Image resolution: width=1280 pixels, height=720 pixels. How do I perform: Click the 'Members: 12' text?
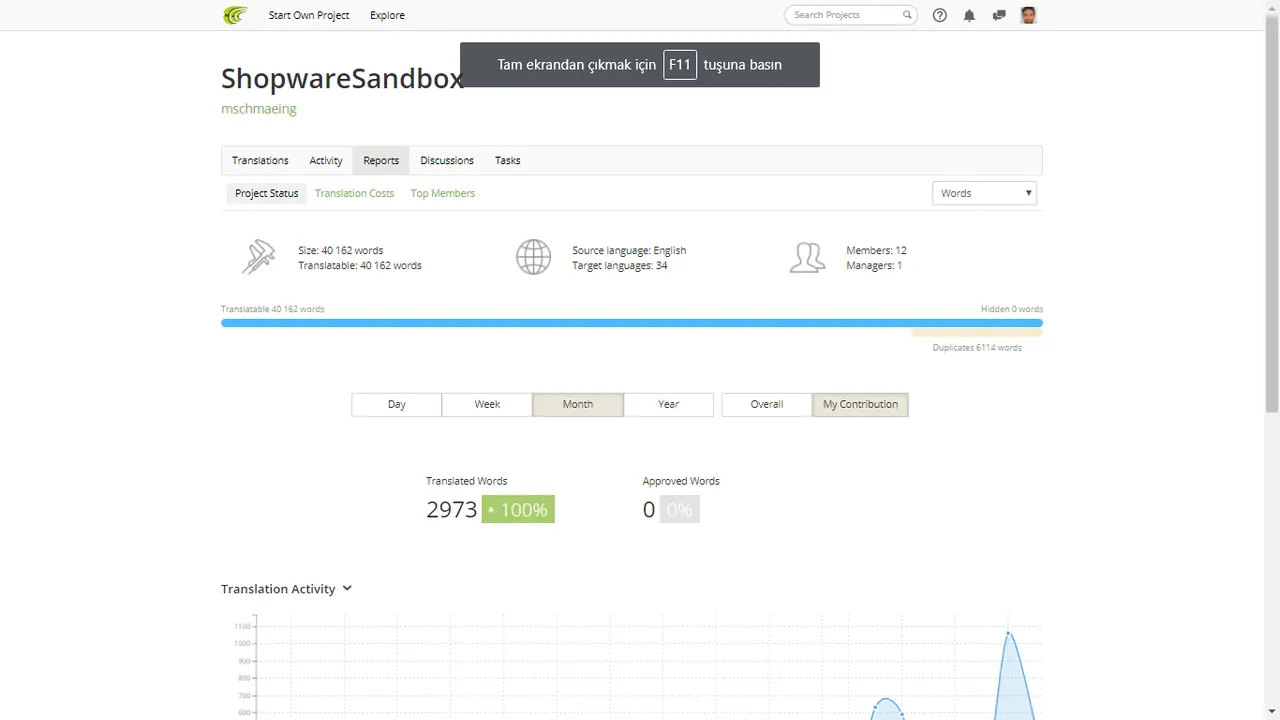tap(876, 250)
